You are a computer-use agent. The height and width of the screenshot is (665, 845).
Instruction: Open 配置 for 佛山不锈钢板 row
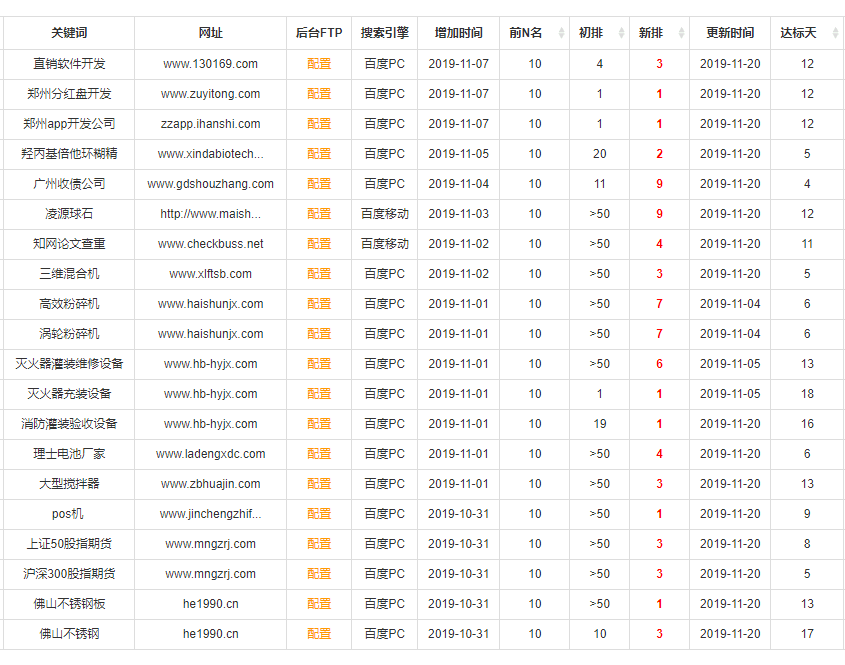(319, 604)
